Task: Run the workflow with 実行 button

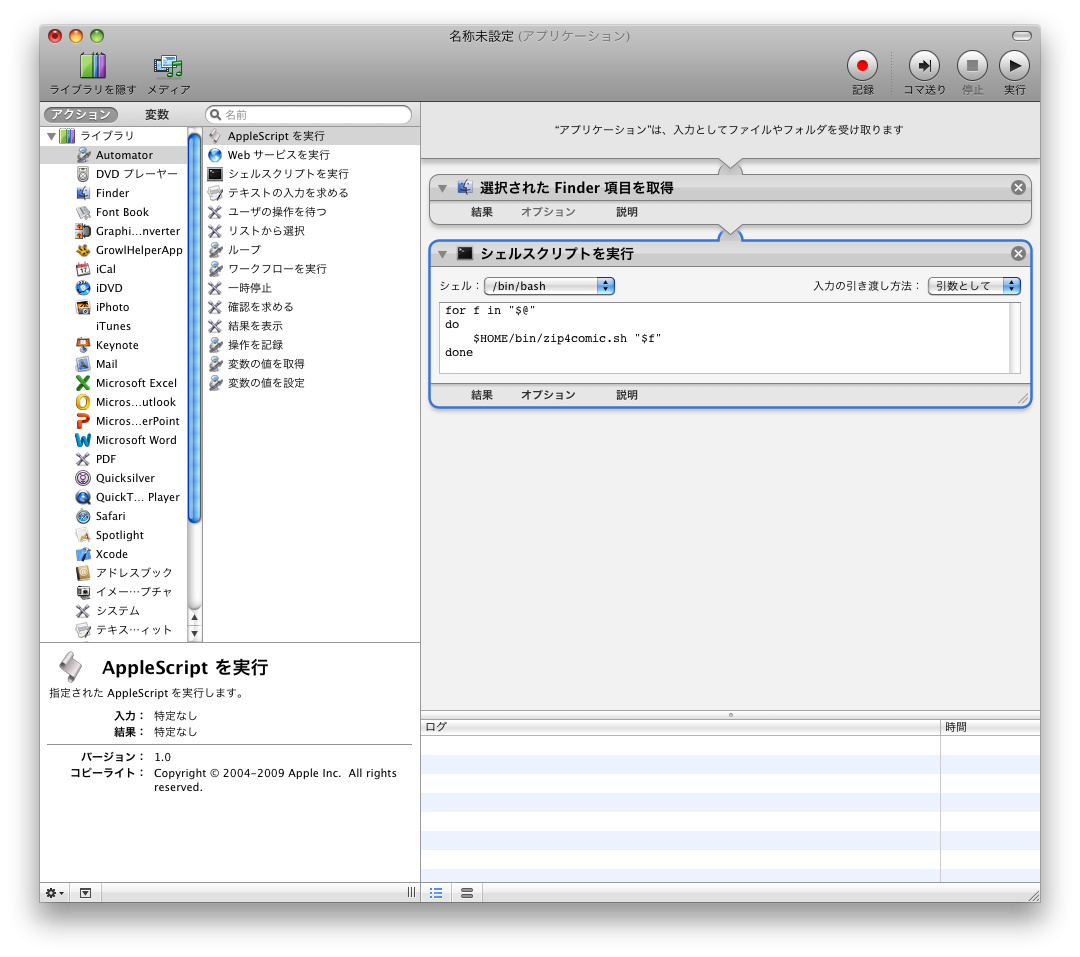Action: tap(1015, 66)
